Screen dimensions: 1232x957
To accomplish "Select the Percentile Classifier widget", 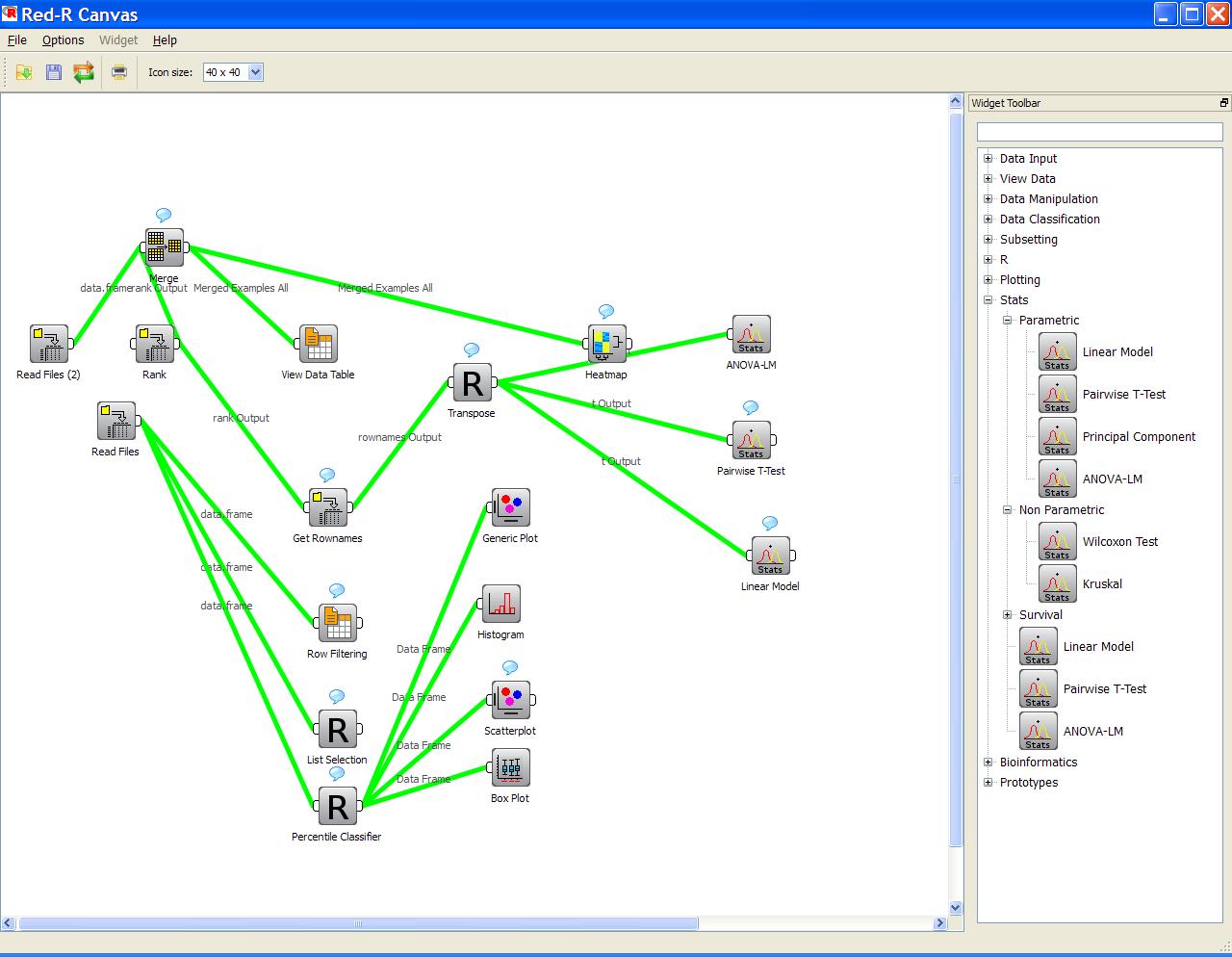I will coord(337,807).
